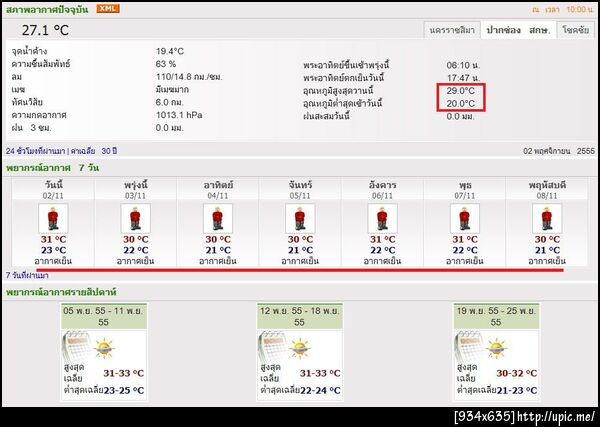Screen dimensions: 600x427
Task: Click the sunrise time 06:10 น.
Action: 463,65
